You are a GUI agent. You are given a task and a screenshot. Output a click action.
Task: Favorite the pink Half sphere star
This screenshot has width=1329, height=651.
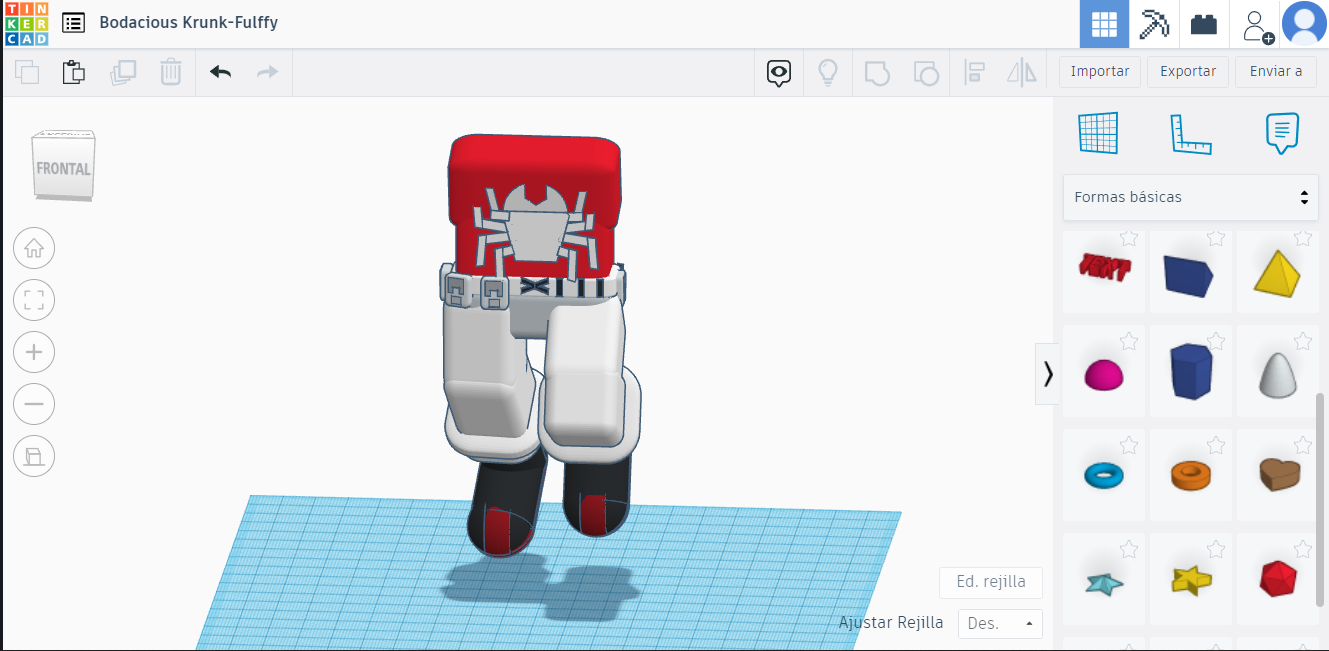(x=1129, y=342)
